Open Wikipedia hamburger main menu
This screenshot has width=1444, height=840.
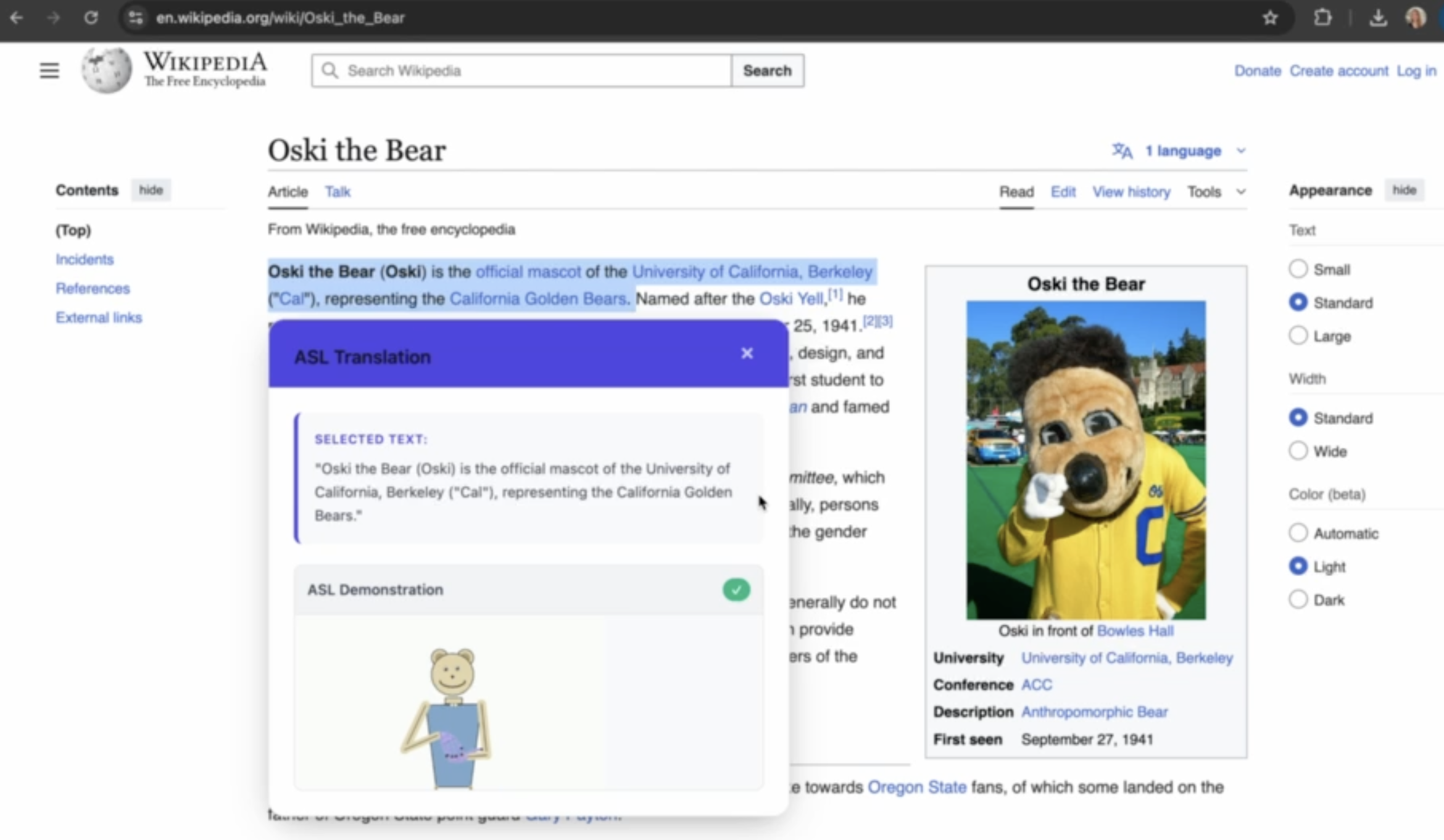pyautogui.click(x=49, y=70)
